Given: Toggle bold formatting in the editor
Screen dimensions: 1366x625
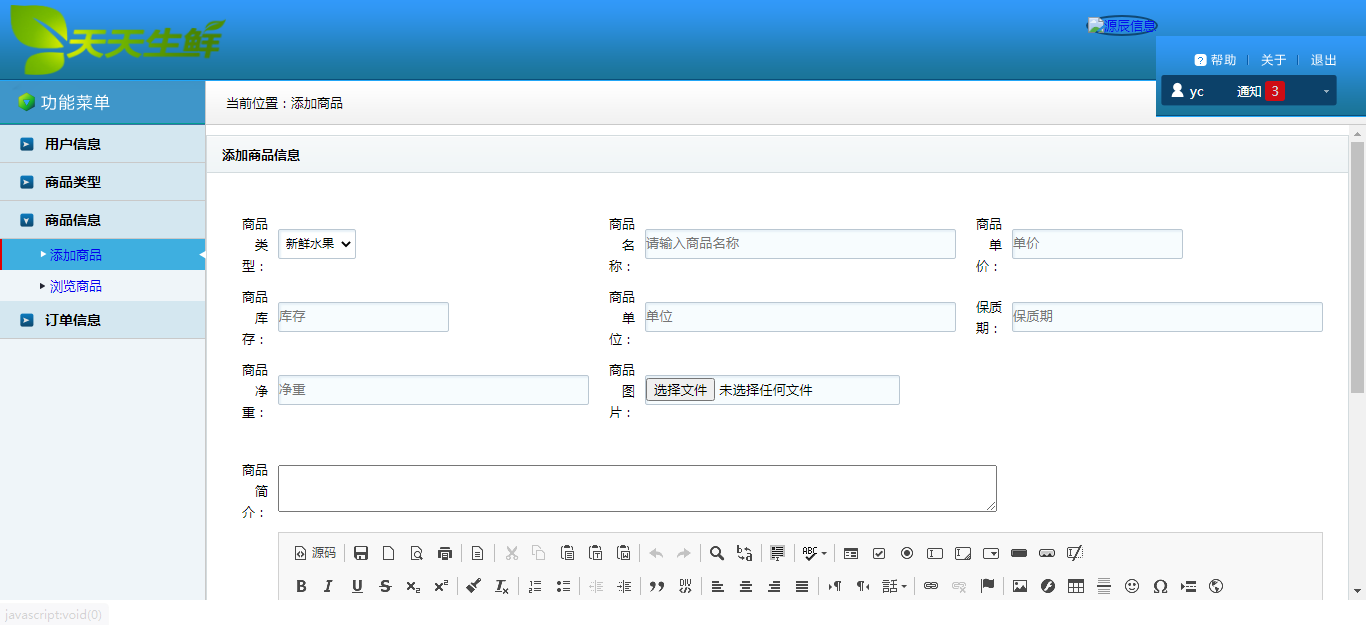Looking at the screenshot, I should (x=301, y=587).
